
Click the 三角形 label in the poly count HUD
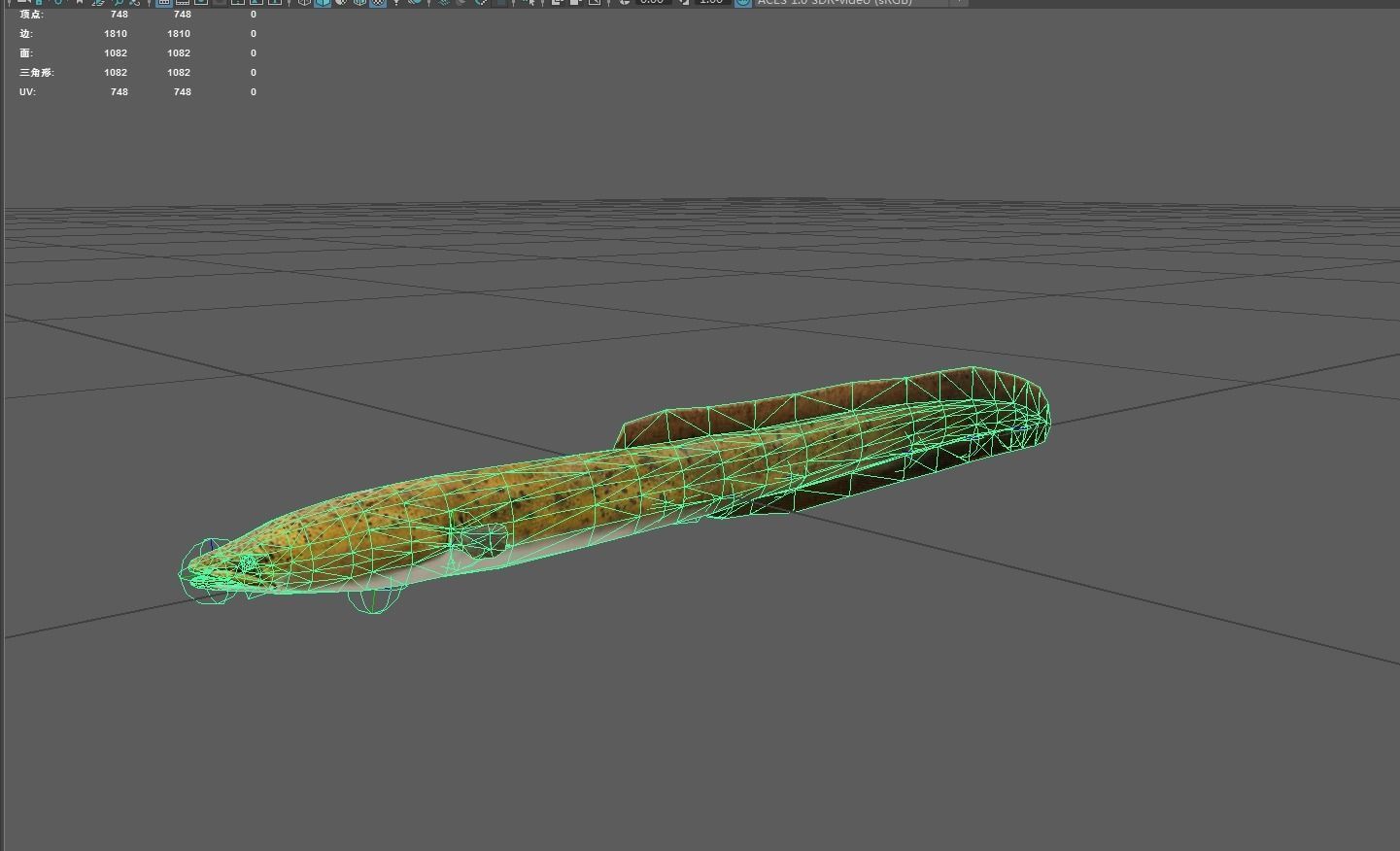click(37, 73)
